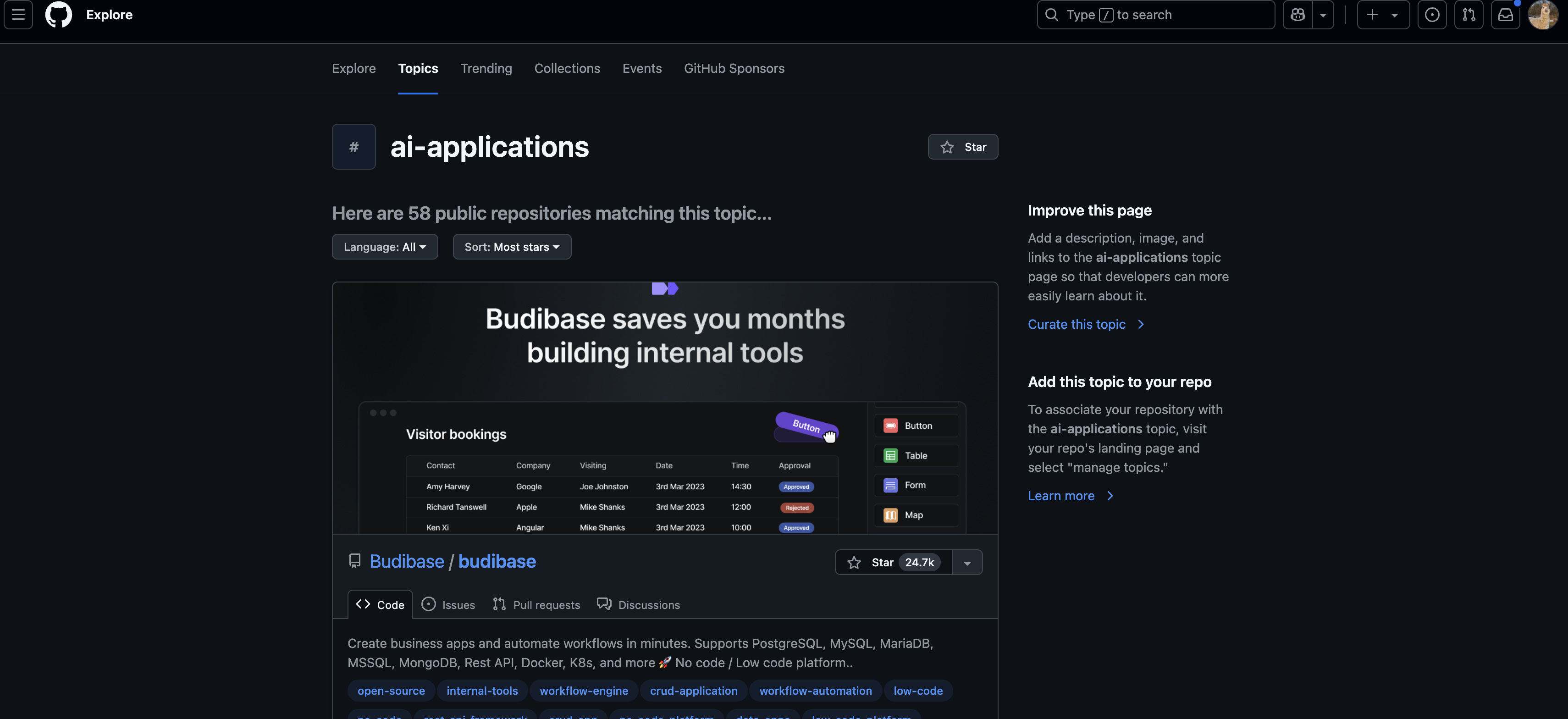This screenshot has height=719, width=1568.
Task: Go to GitHub Sponsors tab
Action: point(734,69)
